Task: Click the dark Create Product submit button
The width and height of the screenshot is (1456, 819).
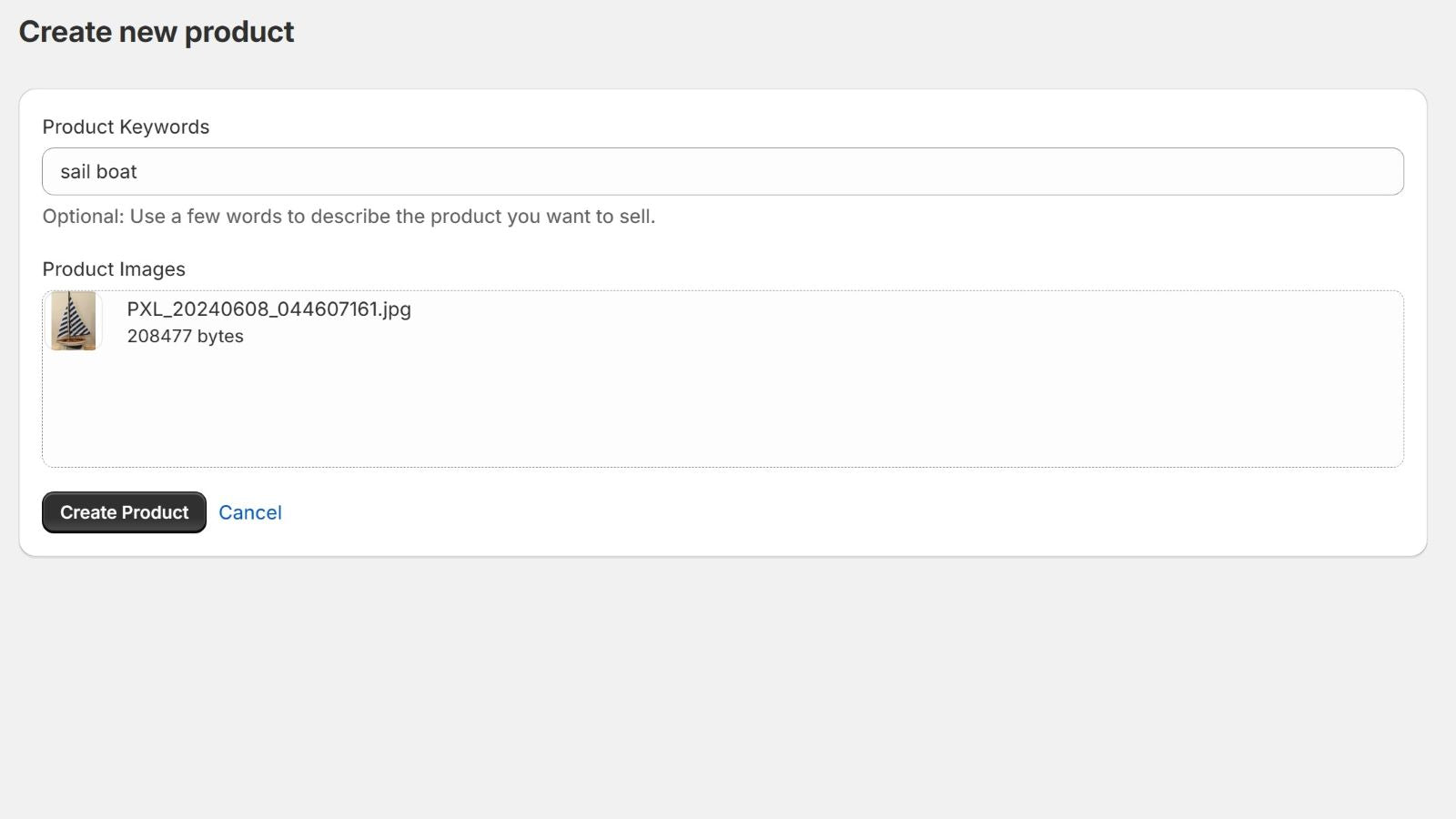Action: point(124,512)
